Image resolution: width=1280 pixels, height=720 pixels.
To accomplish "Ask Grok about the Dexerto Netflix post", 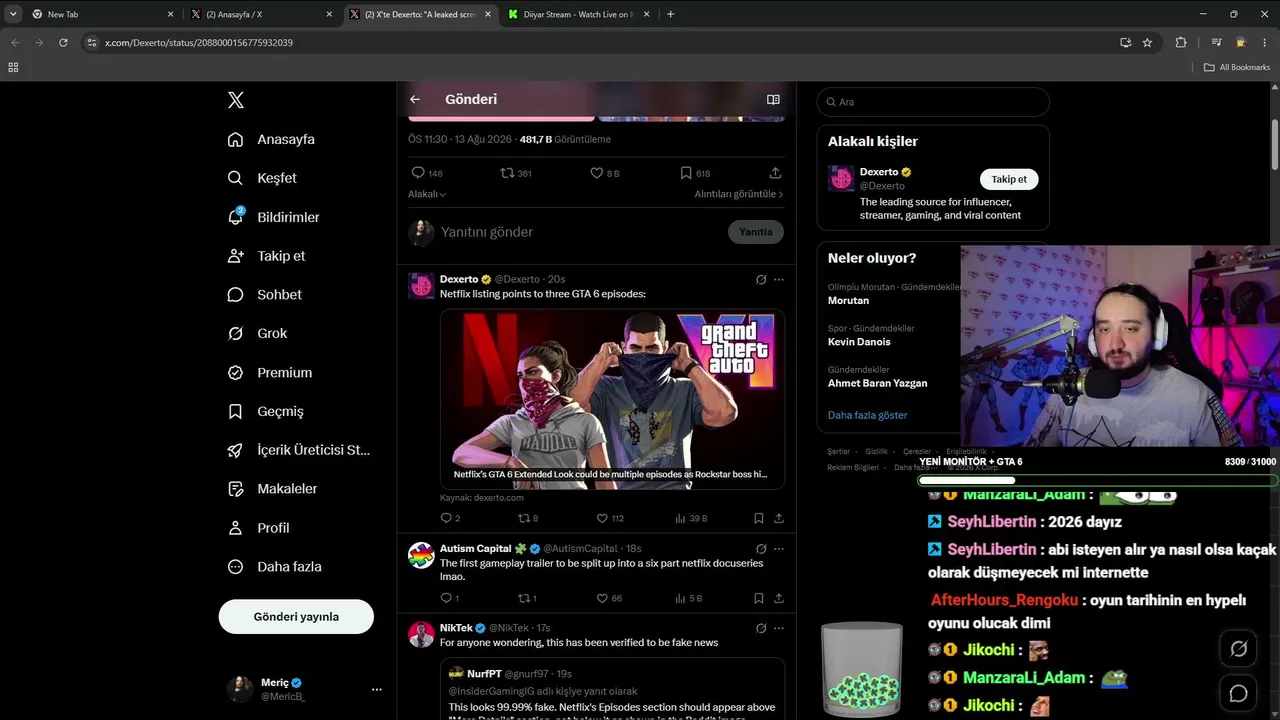I will (x=761, y=280).
